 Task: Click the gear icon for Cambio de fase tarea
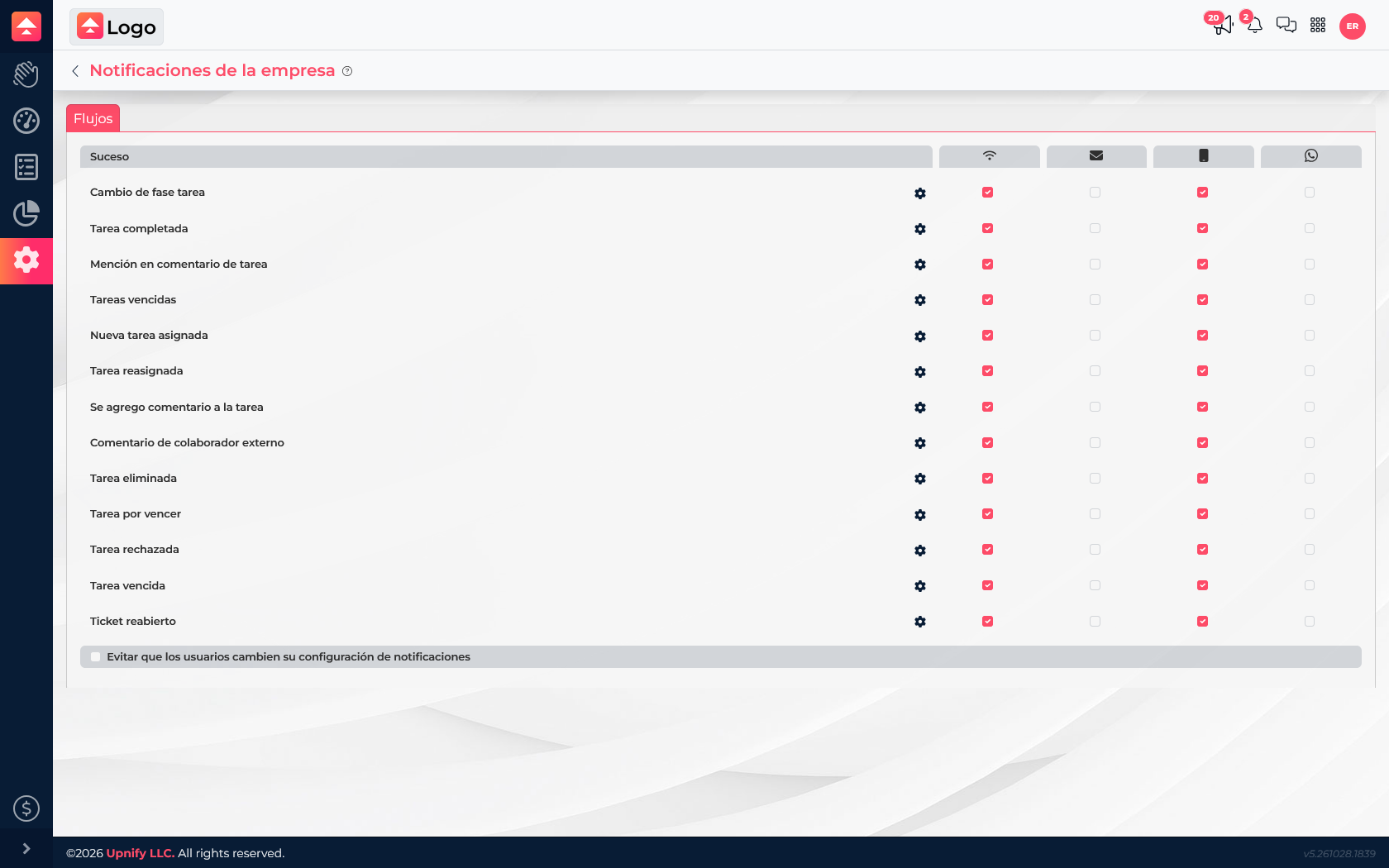[x=920, y=193]
